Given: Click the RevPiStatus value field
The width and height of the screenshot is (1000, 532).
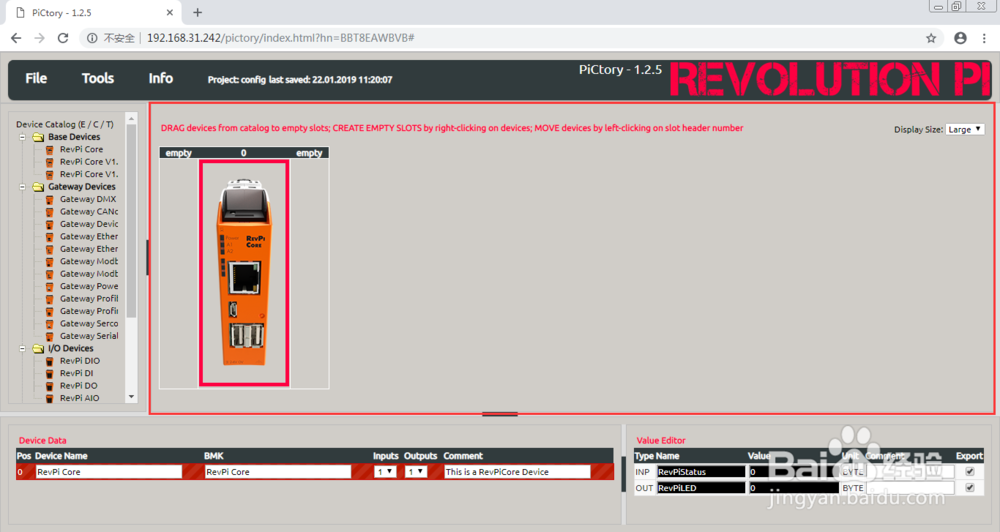Looking at the screenshot, I should [793, 472].
